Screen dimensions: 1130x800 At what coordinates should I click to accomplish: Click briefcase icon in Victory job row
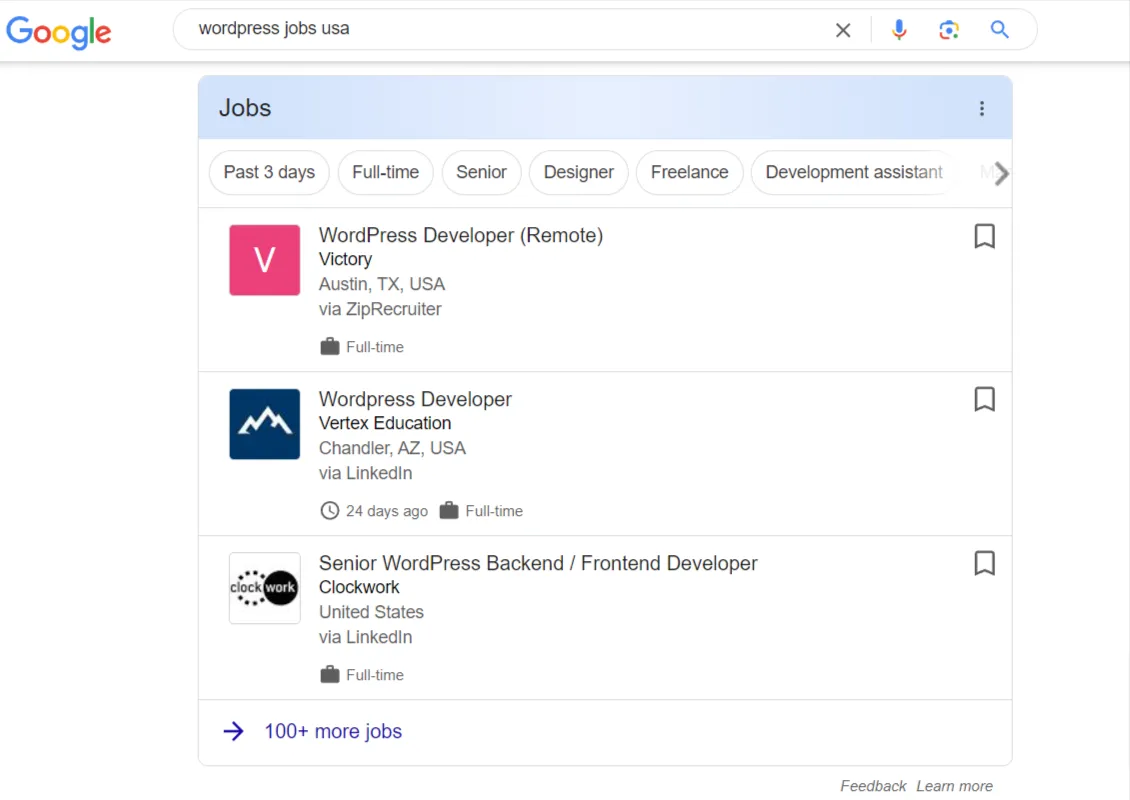coord(329,347)
